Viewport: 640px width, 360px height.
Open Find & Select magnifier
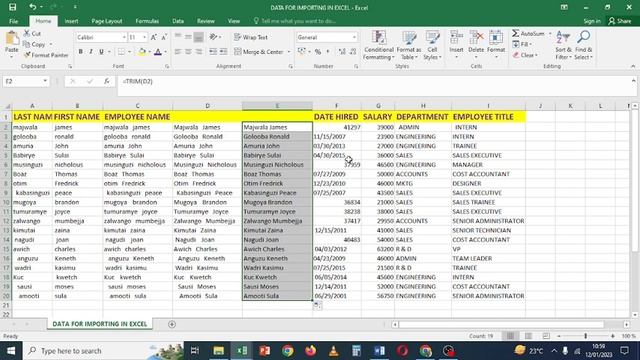tap(583, 45)
